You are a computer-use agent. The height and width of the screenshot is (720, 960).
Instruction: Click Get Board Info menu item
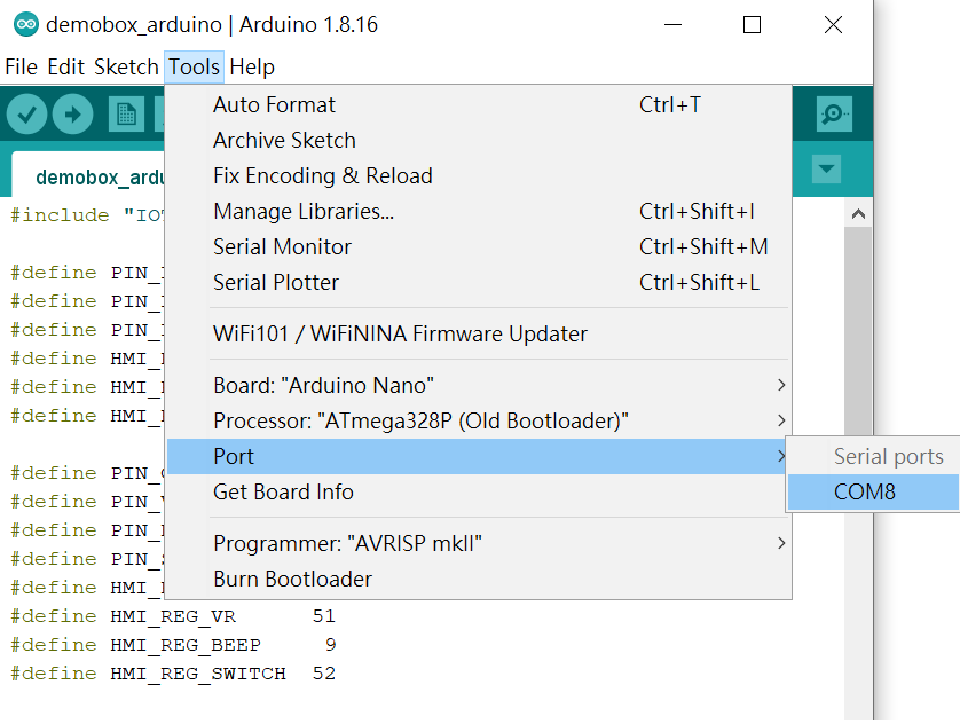point(283,492)
